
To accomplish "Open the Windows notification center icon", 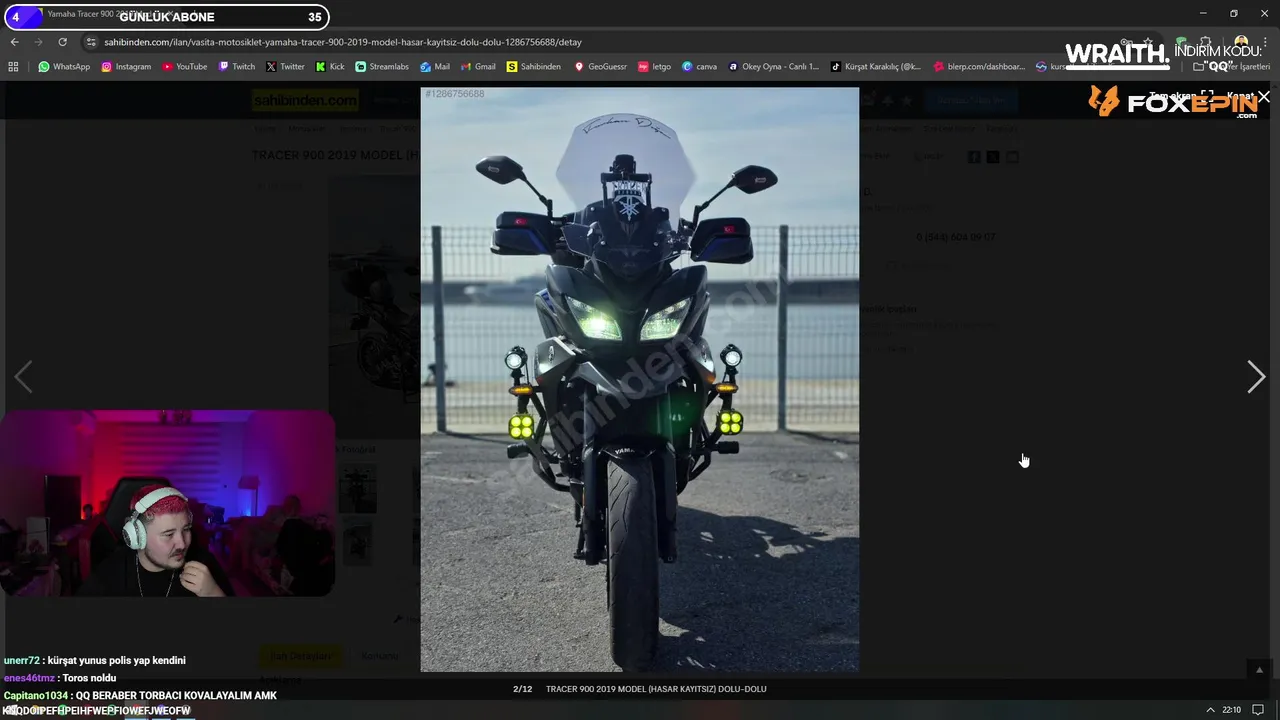I will tap(1258, 710).
